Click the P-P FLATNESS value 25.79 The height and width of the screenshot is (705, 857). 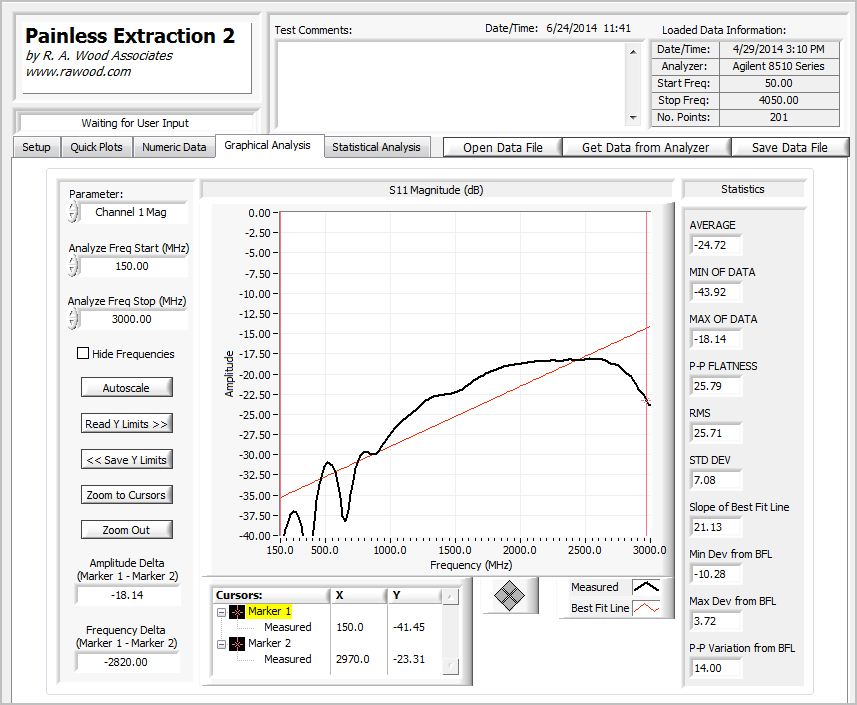(x=716, y=386)
